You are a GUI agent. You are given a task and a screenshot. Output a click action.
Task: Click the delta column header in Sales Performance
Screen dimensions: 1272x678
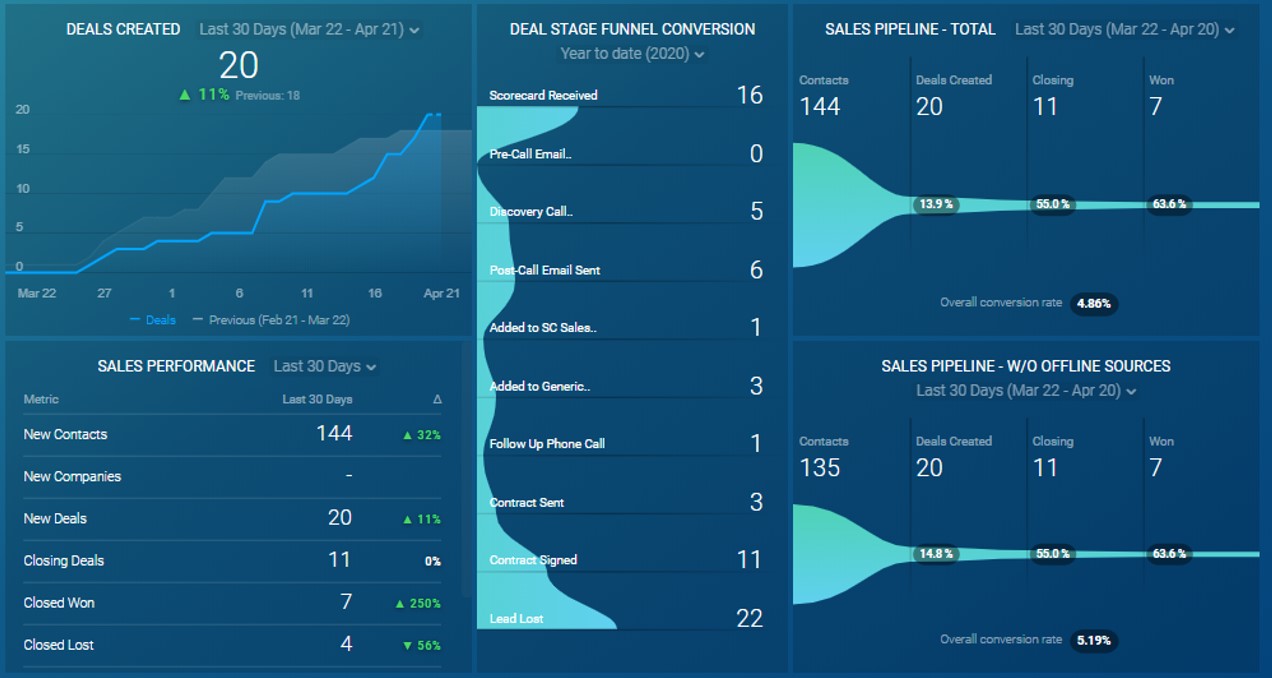point(436,400)
